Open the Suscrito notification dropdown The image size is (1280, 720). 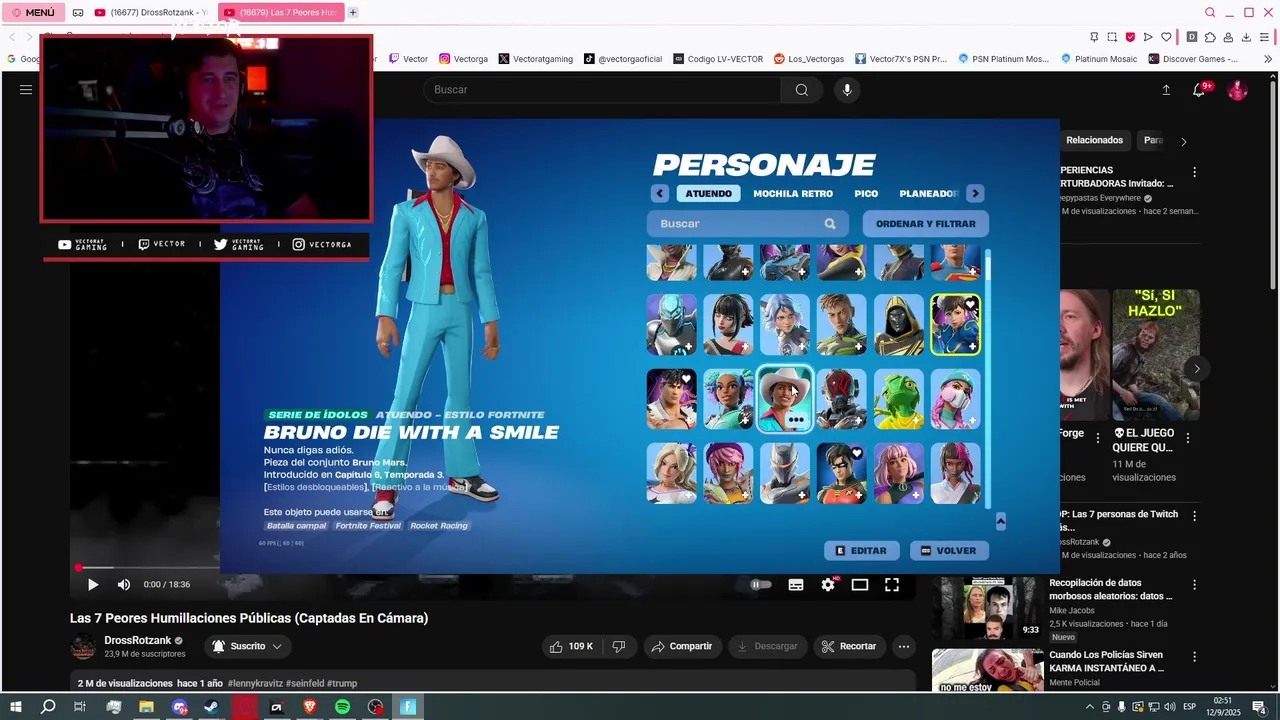[x=247, y=647]
